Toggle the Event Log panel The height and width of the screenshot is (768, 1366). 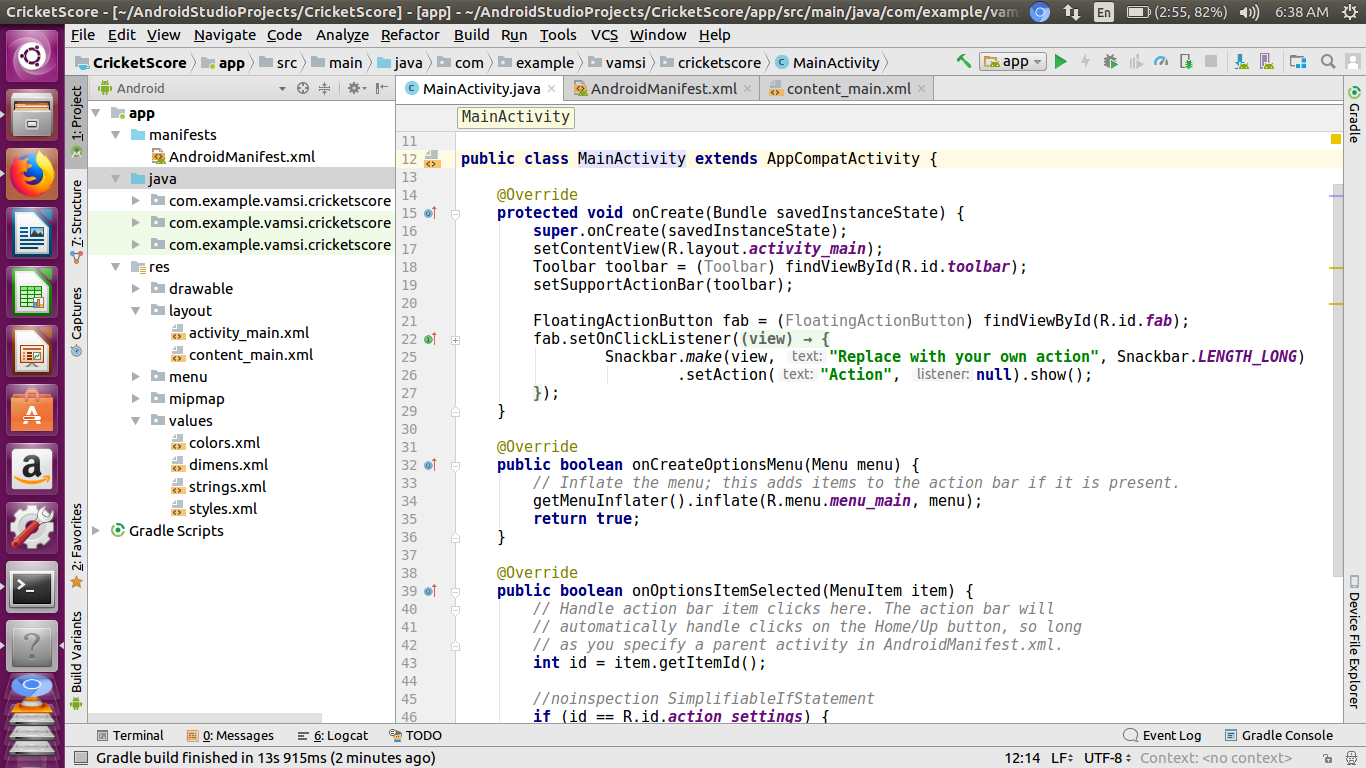click(x=1163, y=735)
